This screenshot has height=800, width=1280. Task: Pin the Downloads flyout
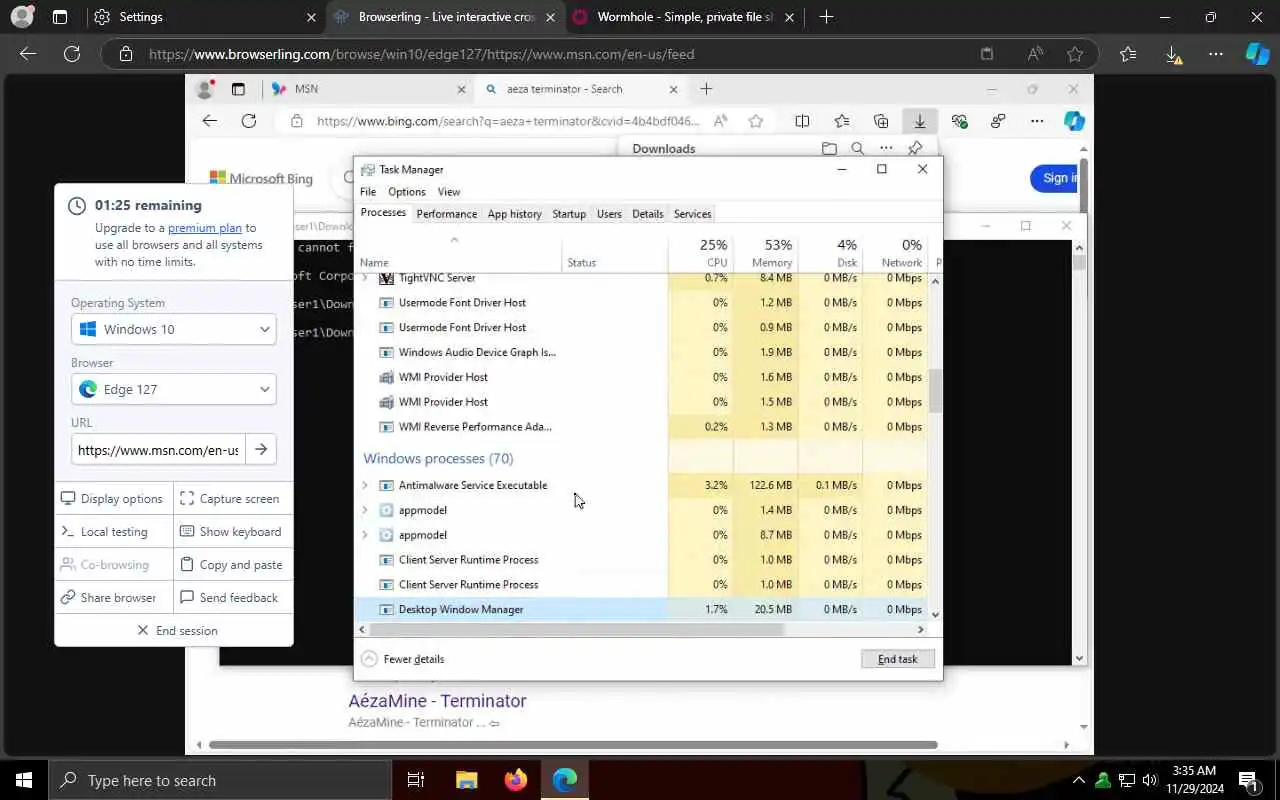[914, 148]
